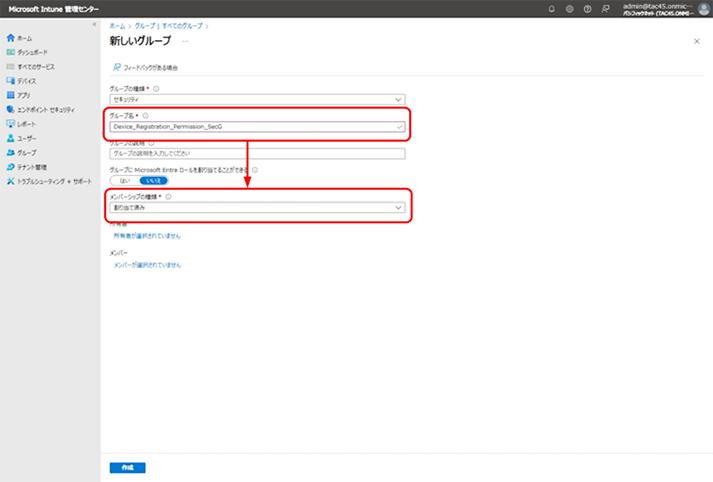Image resolution: width=713 pixels, height=482 pixels.
Task: Select はい for Entra role assignment
Action: pos(125,181)
